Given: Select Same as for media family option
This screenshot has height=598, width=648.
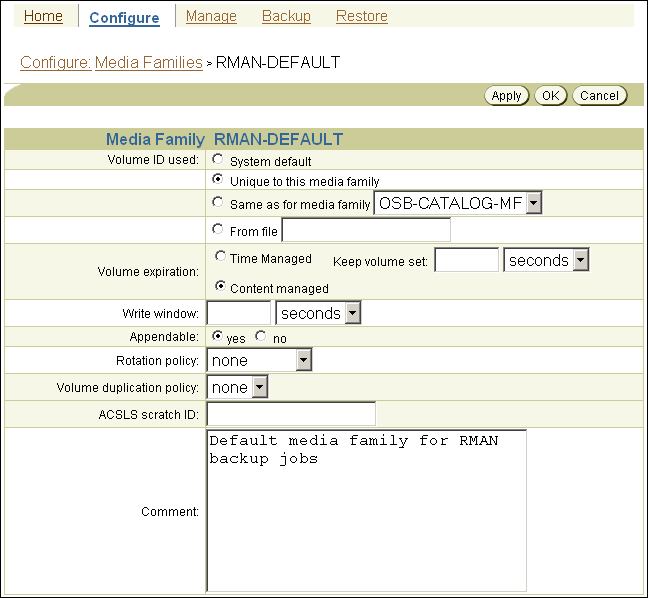Looking at the screenshot, I should coord(217,202).
